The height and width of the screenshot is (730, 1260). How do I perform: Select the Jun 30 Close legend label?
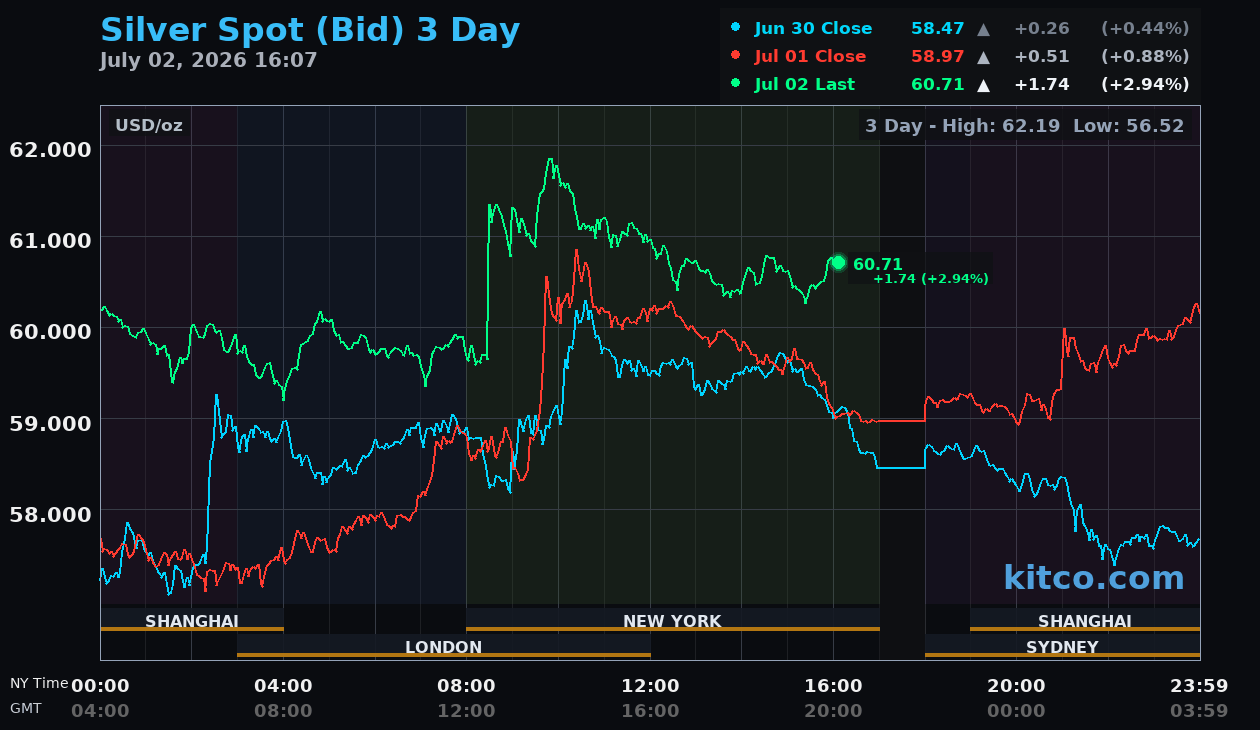click(x=813, y=29)
